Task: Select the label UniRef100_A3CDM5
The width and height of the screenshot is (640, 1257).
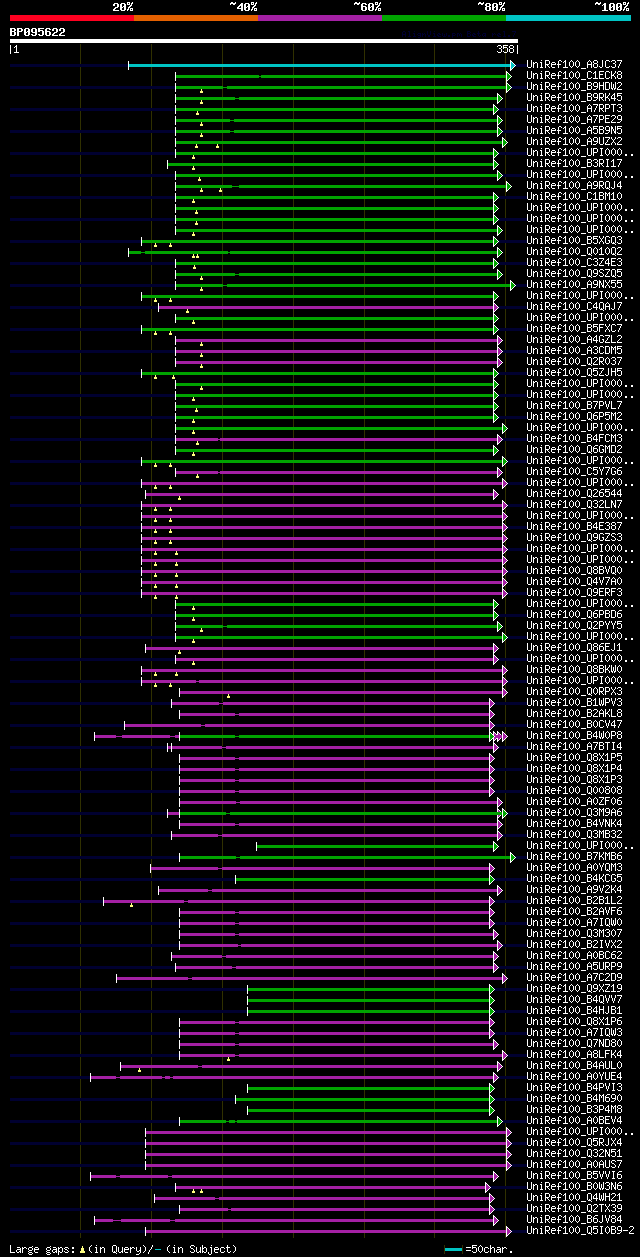Action: pyautogui.click(x=574, y=350)
